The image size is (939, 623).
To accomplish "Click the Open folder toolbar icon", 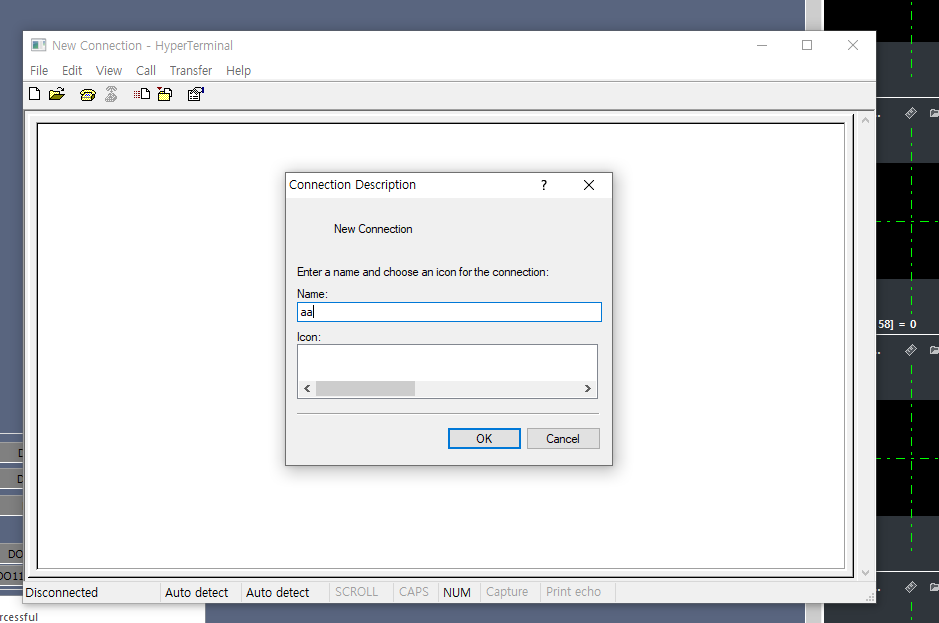I will pos(57,94).
